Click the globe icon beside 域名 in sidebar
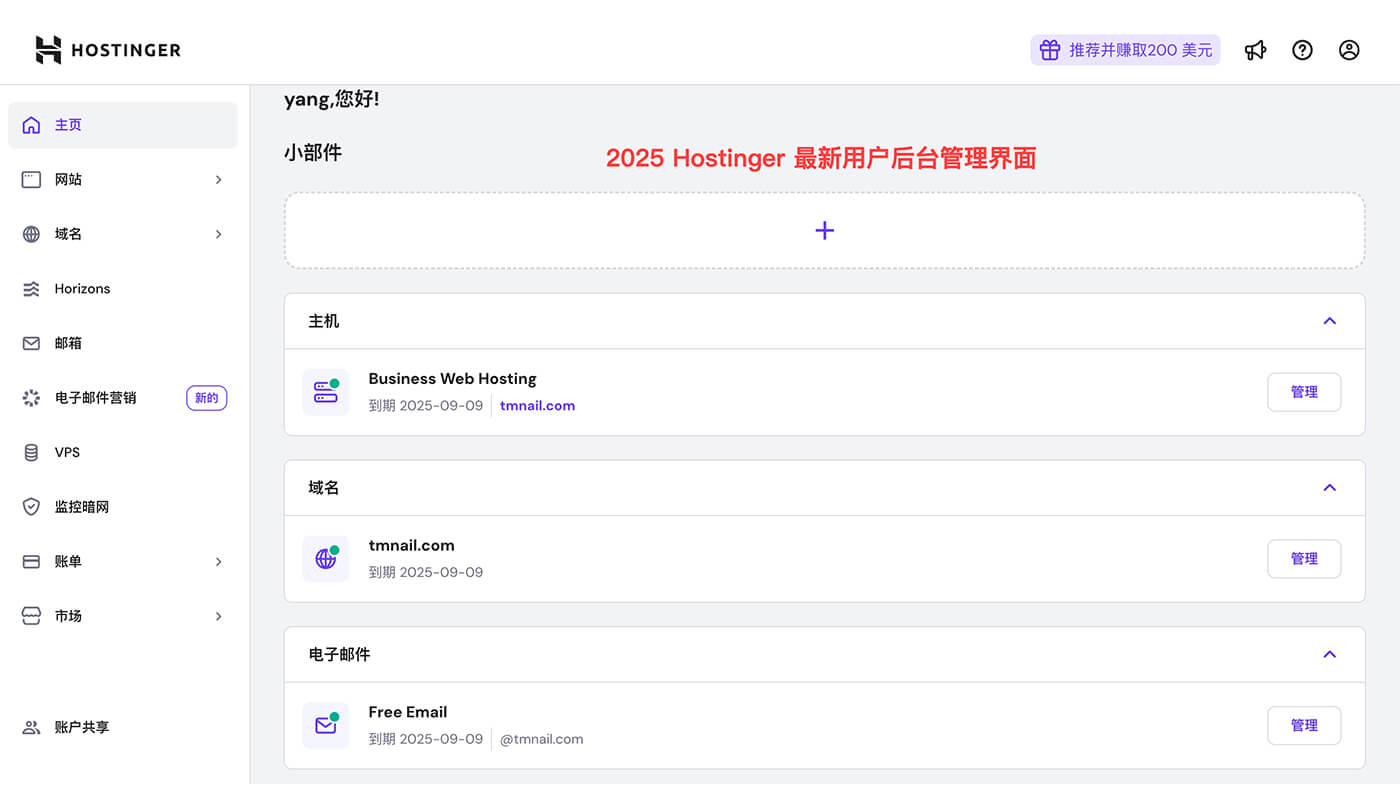Image resolution: width=1400 pixels, height=800 pixels. [32, 234]
